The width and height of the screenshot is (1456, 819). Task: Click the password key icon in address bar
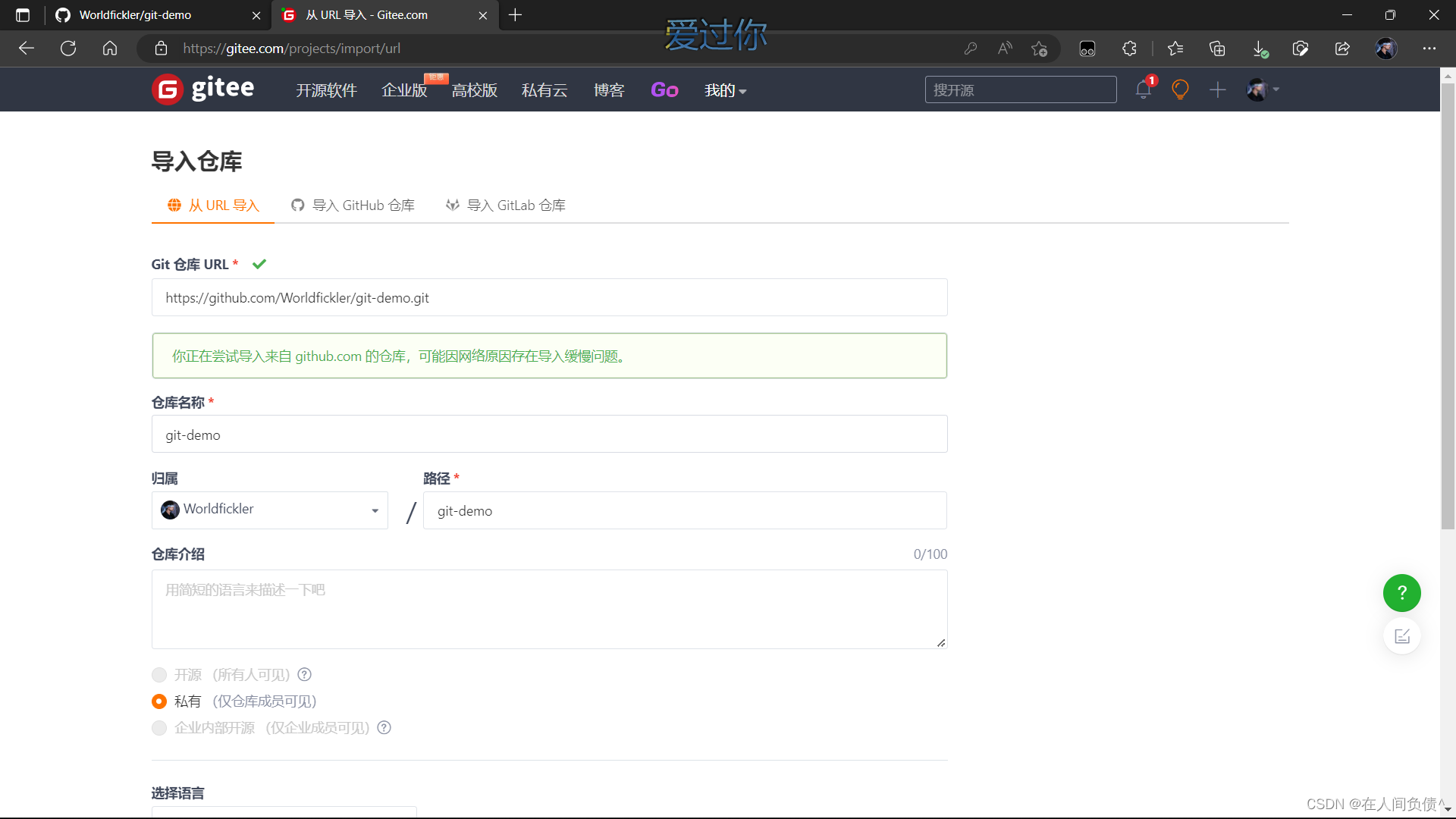[970, 49]
